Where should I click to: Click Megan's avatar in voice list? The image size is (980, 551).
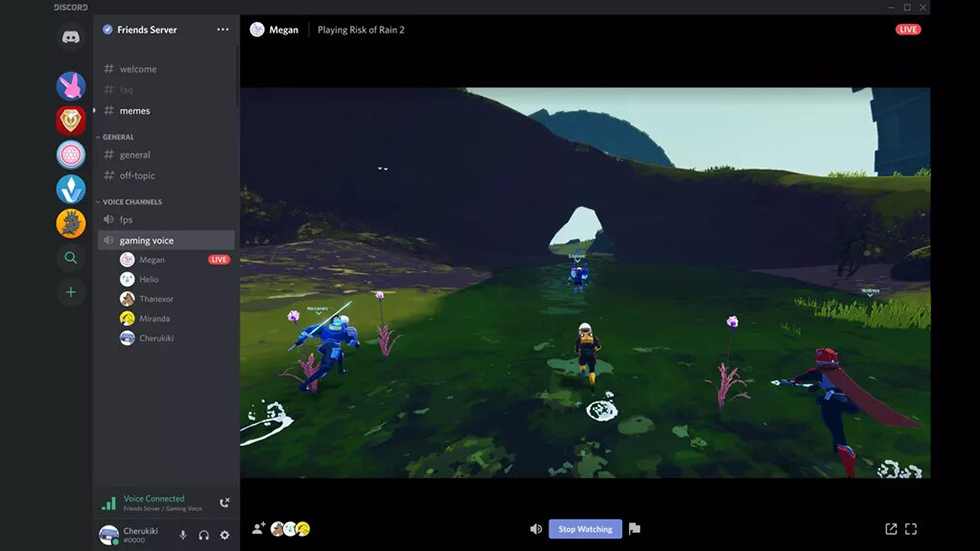pos(127,260)
